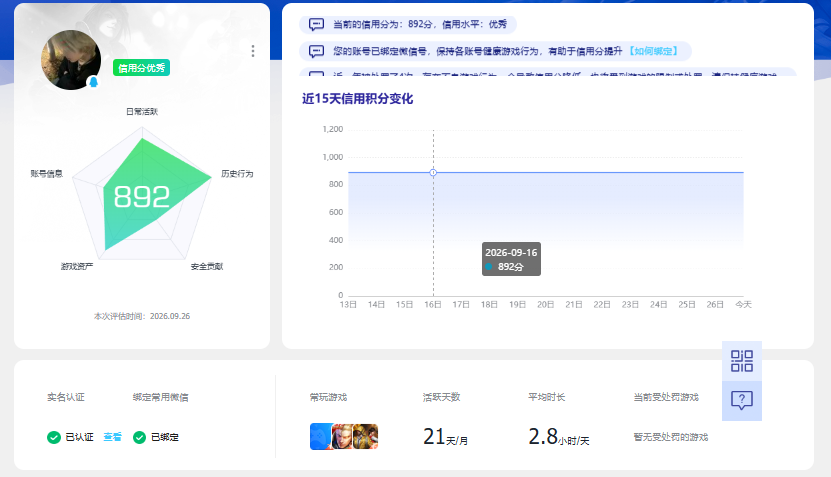
Task: Click chat icon beside 您的账号已绑定微信号 message
Action: (316, 51)
